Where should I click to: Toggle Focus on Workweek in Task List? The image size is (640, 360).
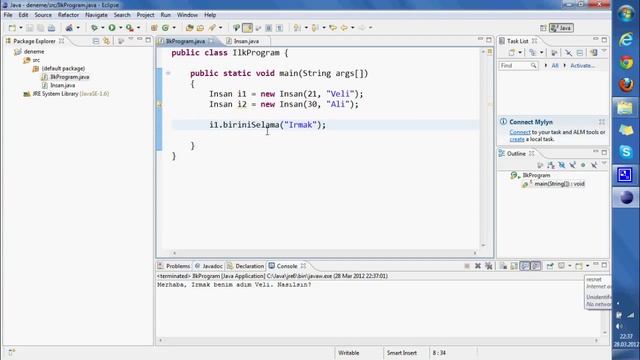pos(554,53)
